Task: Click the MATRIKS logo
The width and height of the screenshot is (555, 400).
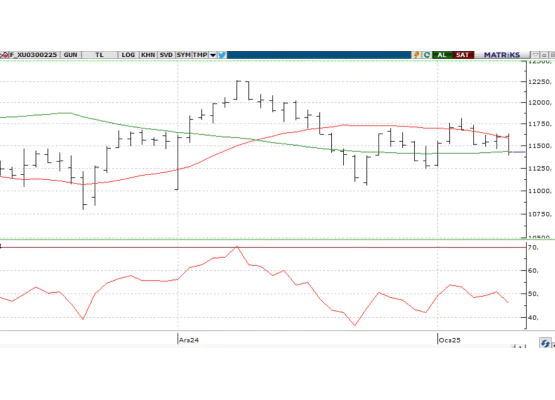Action: (x=502, y=55)
